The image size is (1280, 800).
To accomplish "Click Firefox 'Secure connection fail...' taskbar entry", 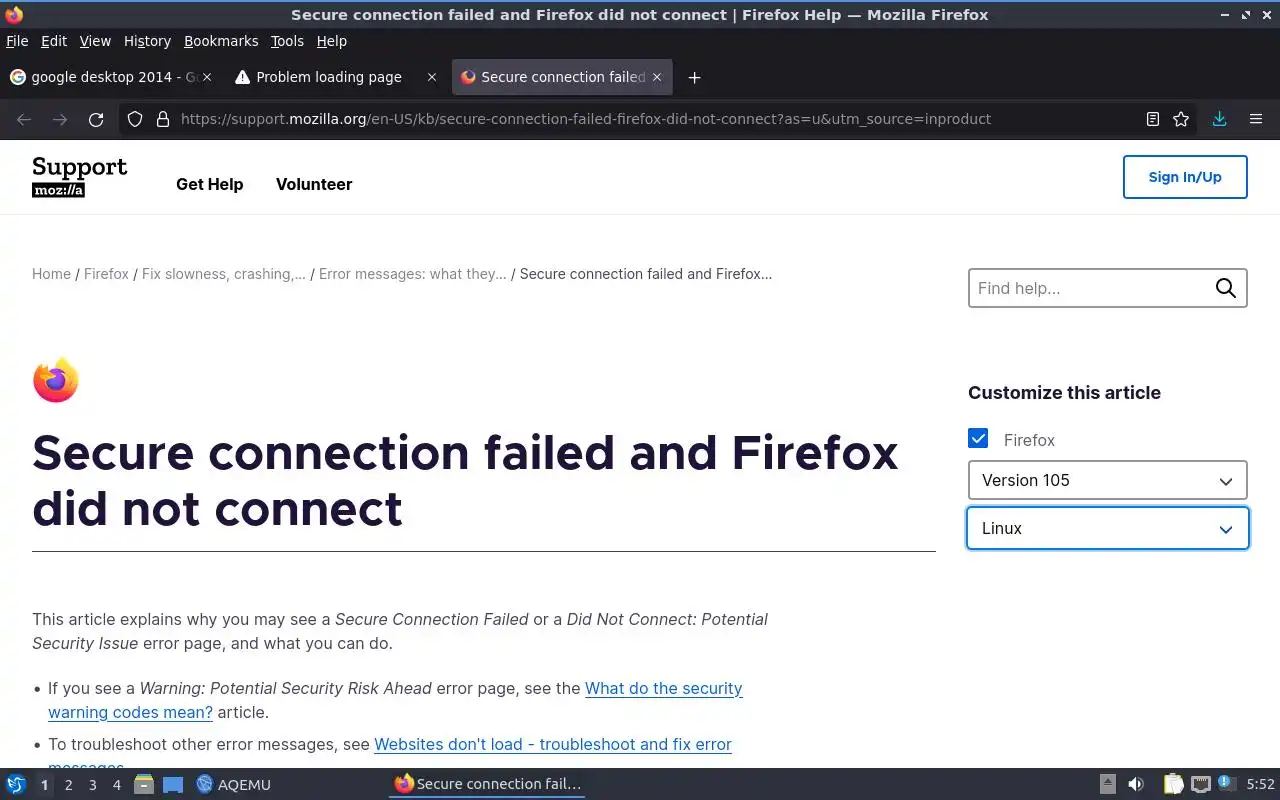I will [487, 784].
